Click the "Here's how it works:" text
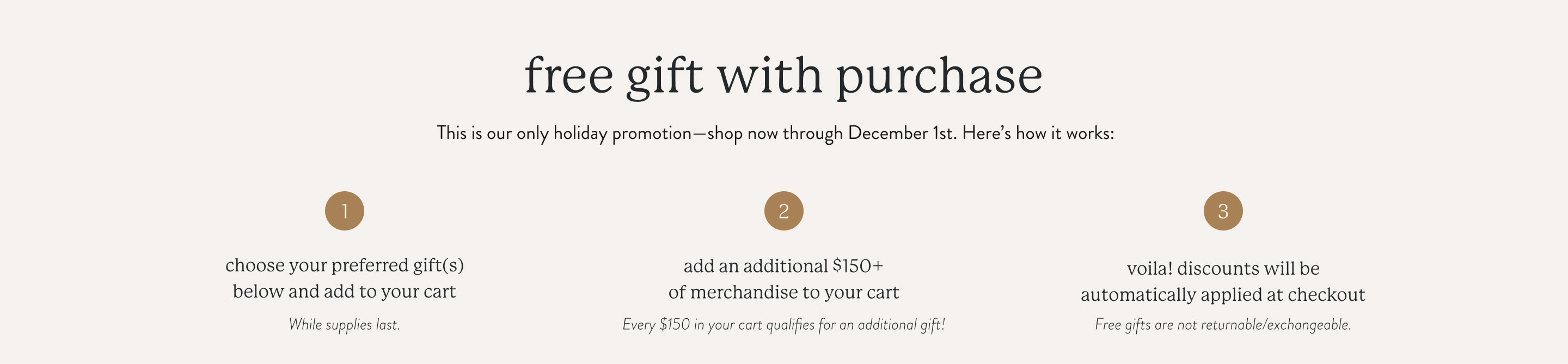This screenshot has width=1568, height=364. click(1038, 133)
